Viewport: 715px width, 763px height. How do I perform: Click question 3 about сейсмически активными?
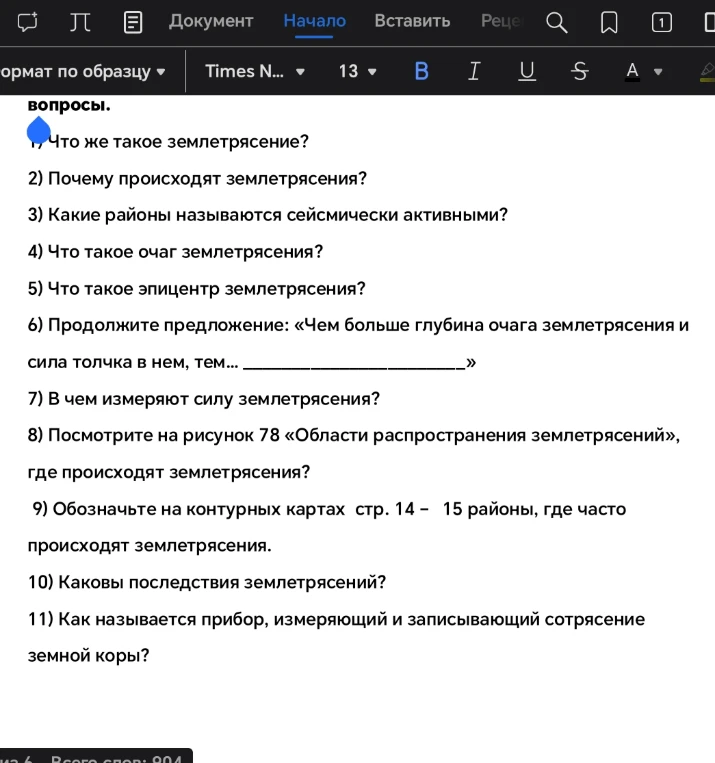[268, 215]
